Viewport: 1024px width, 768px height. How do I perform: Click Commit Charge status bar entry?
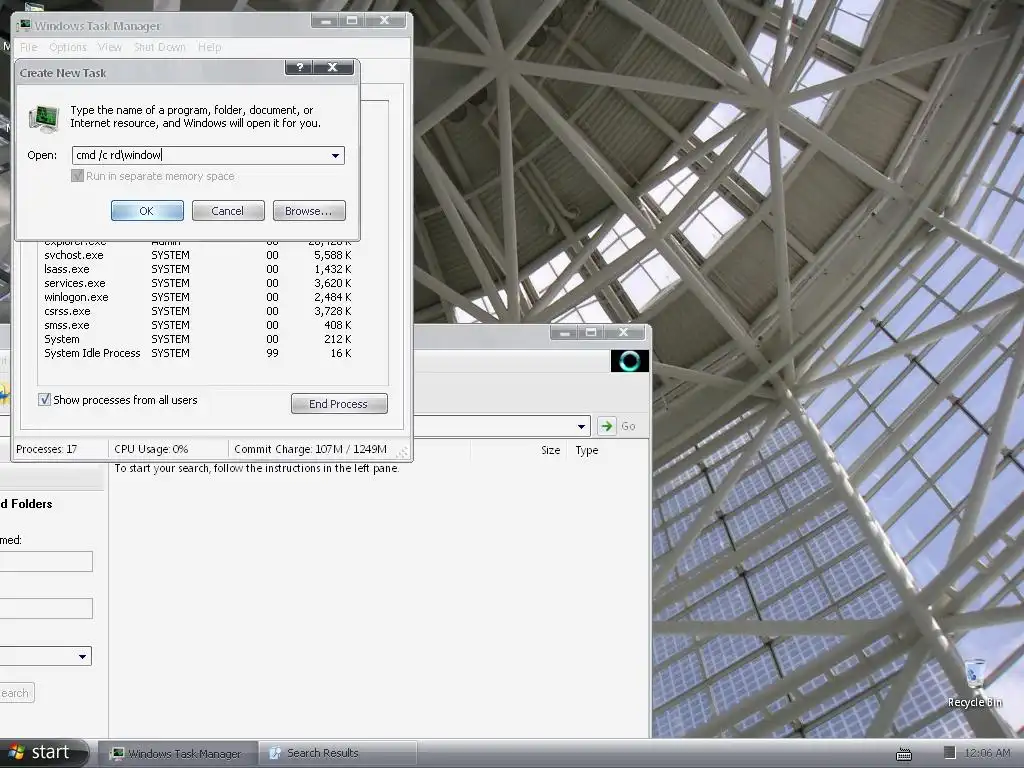[310, 449]
